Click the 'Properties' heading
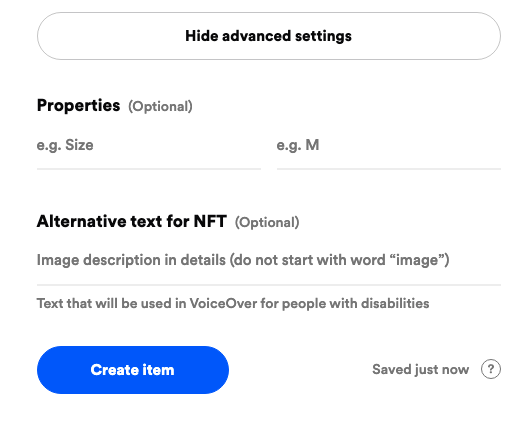Screen dimensions: 531x439 tap(78, 105)
